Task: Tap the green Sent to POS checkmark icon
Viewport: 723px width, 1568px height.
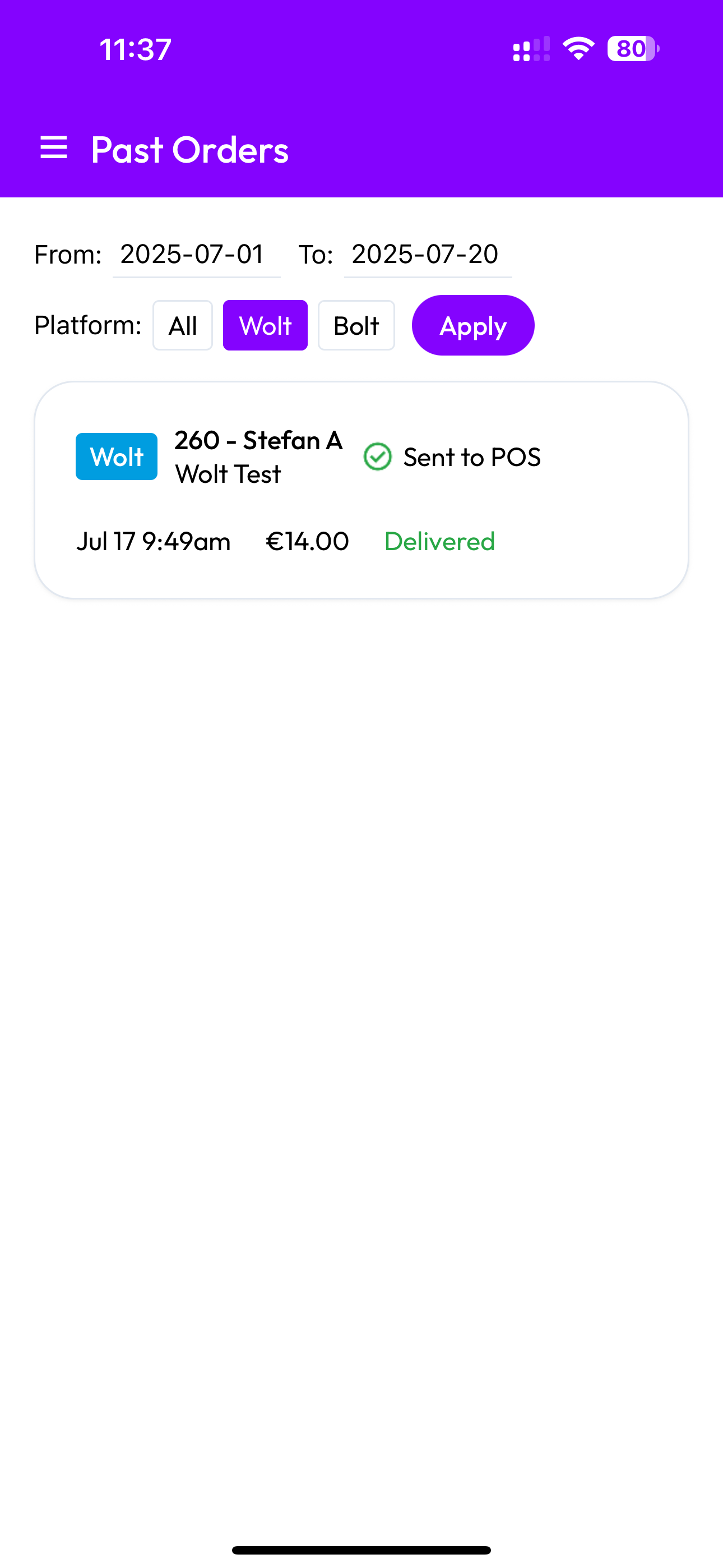Action: click(x=377, y=456)
